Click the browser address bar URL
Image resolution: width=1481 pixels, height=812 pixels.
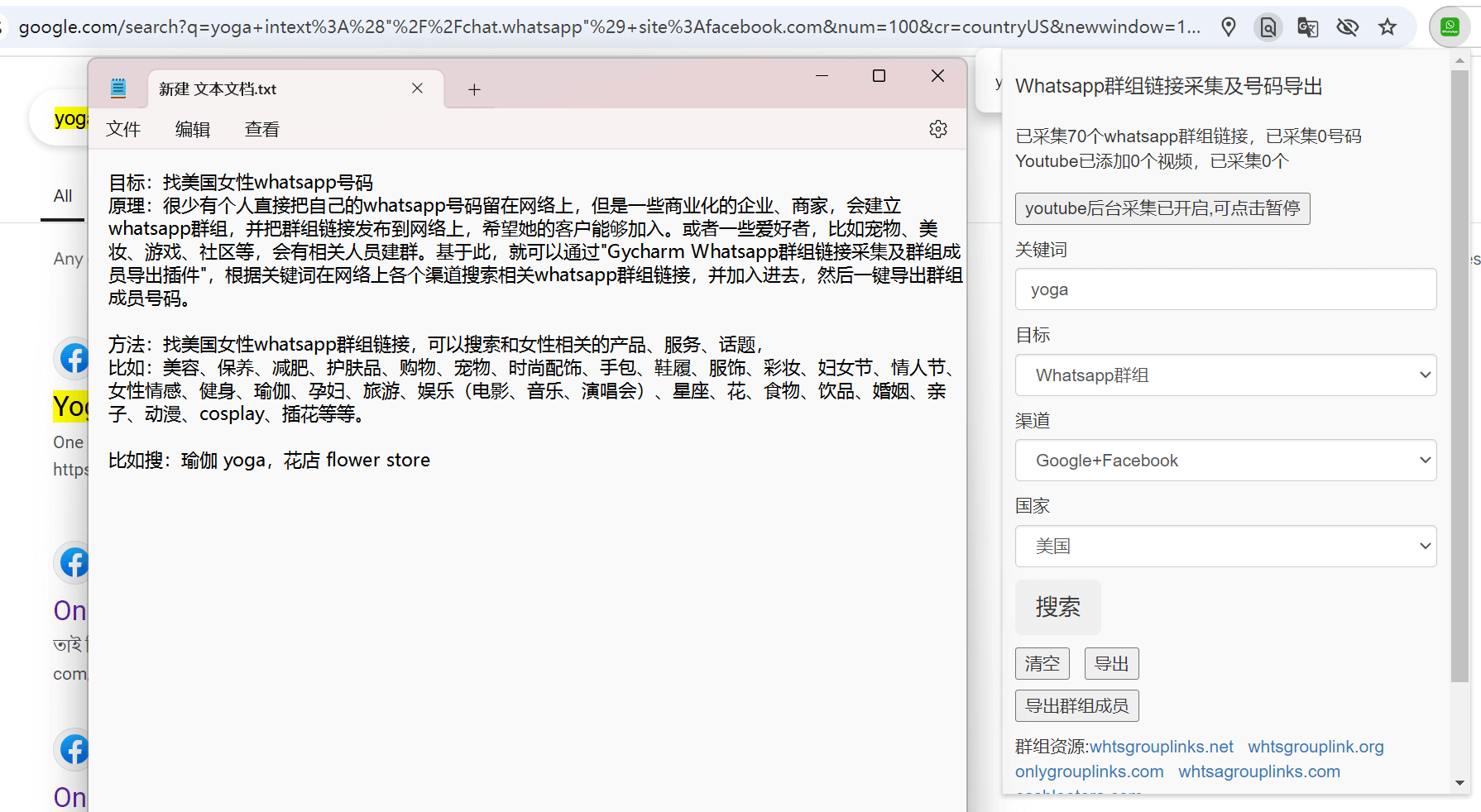click(x=610, y=27)
